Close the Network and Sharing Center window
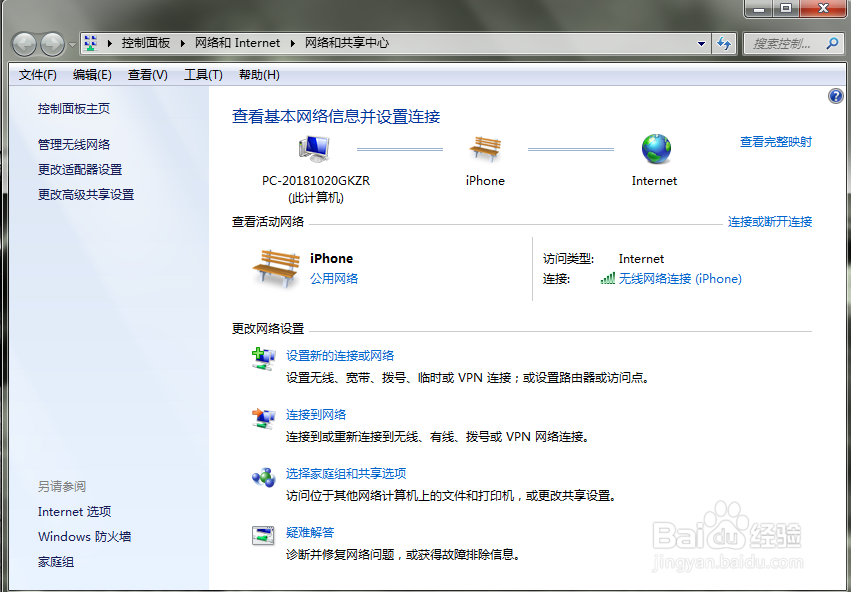This screenshot has width=851, height=592. pyautogui.click(x=823, y=8)
